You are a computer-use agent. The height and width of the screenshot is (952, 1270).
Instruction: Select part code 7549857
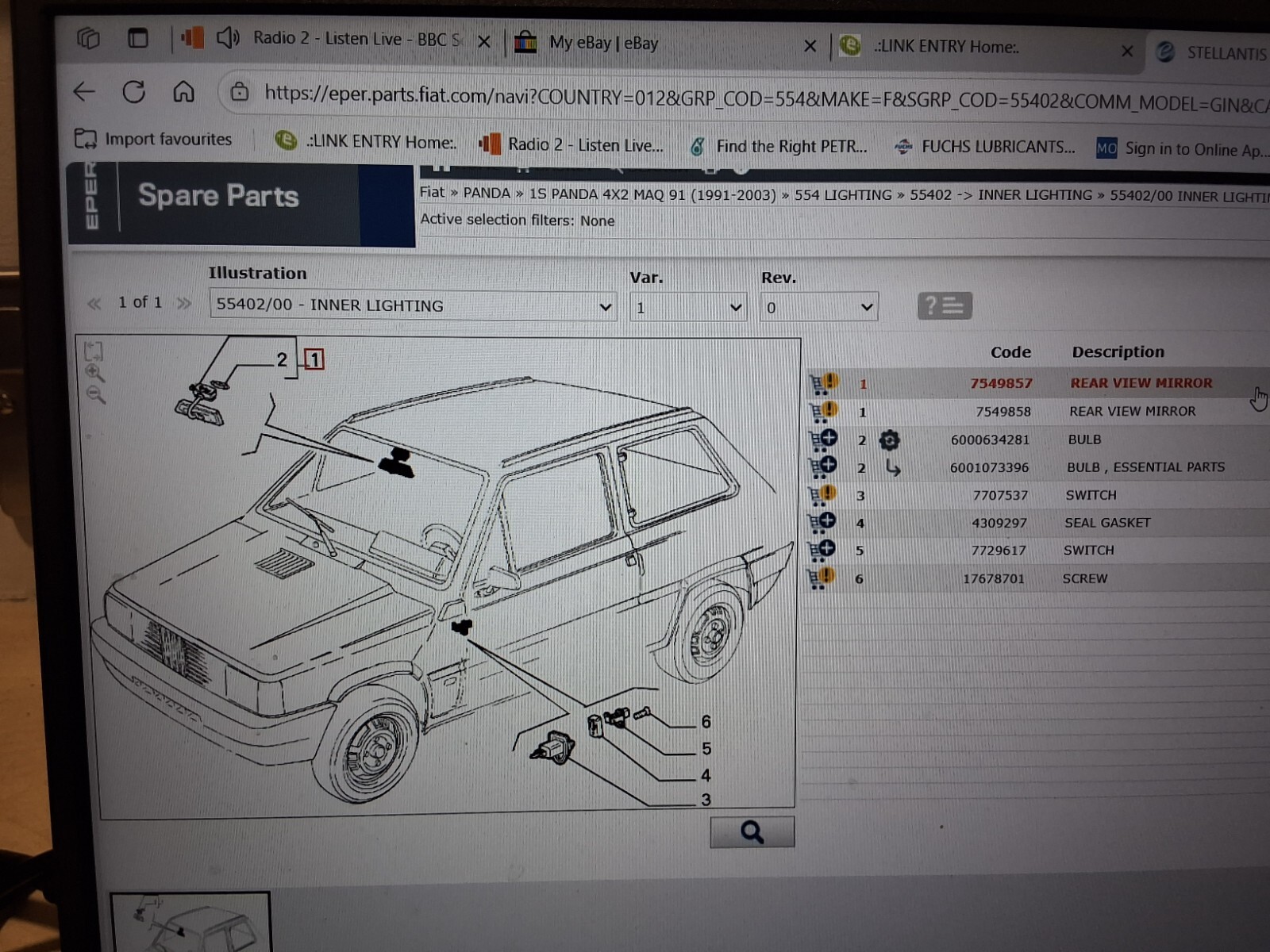coord(1001,383)
